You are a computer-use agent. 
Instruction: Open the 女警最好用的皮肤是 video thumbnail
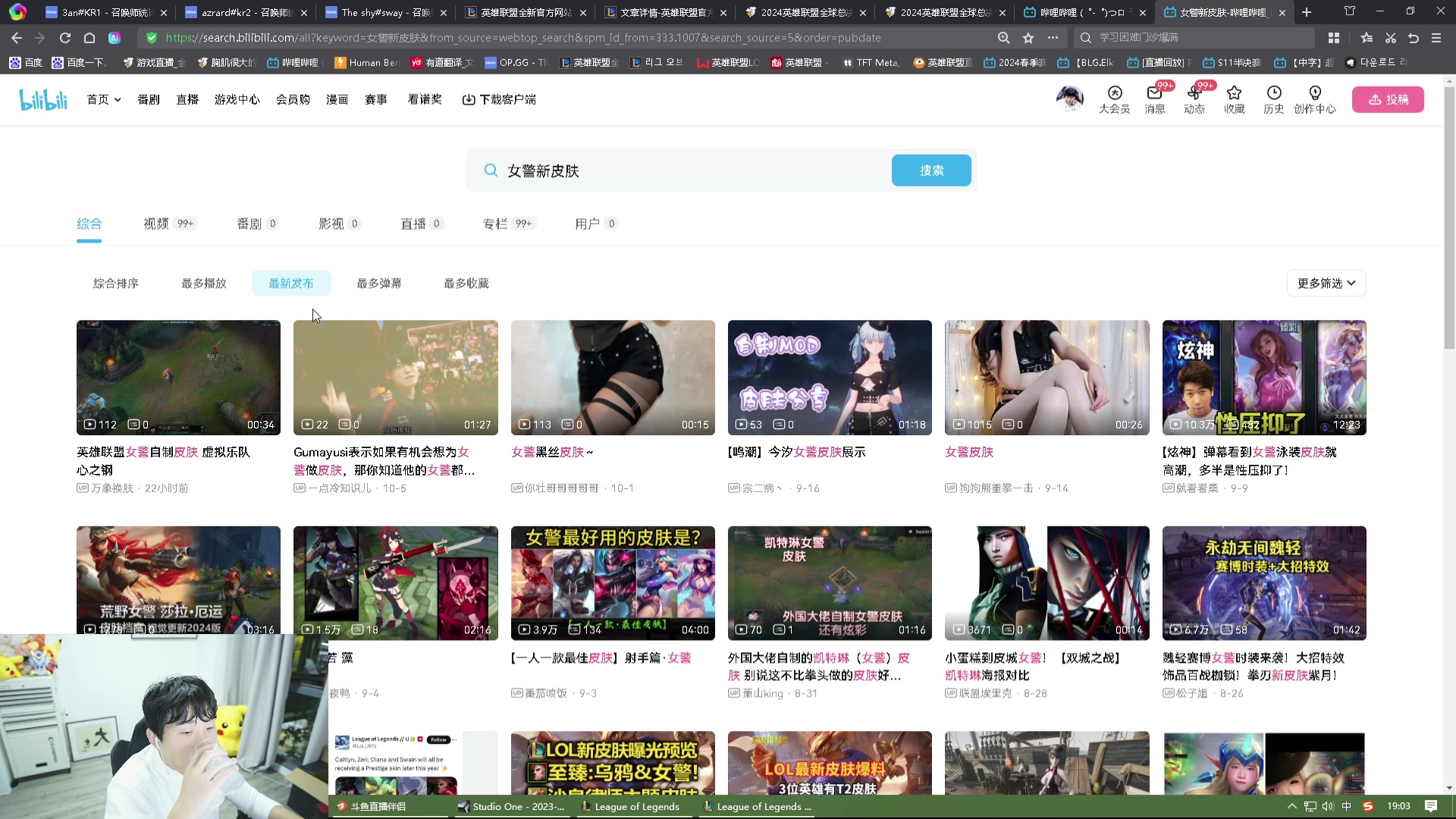point(613,582)
